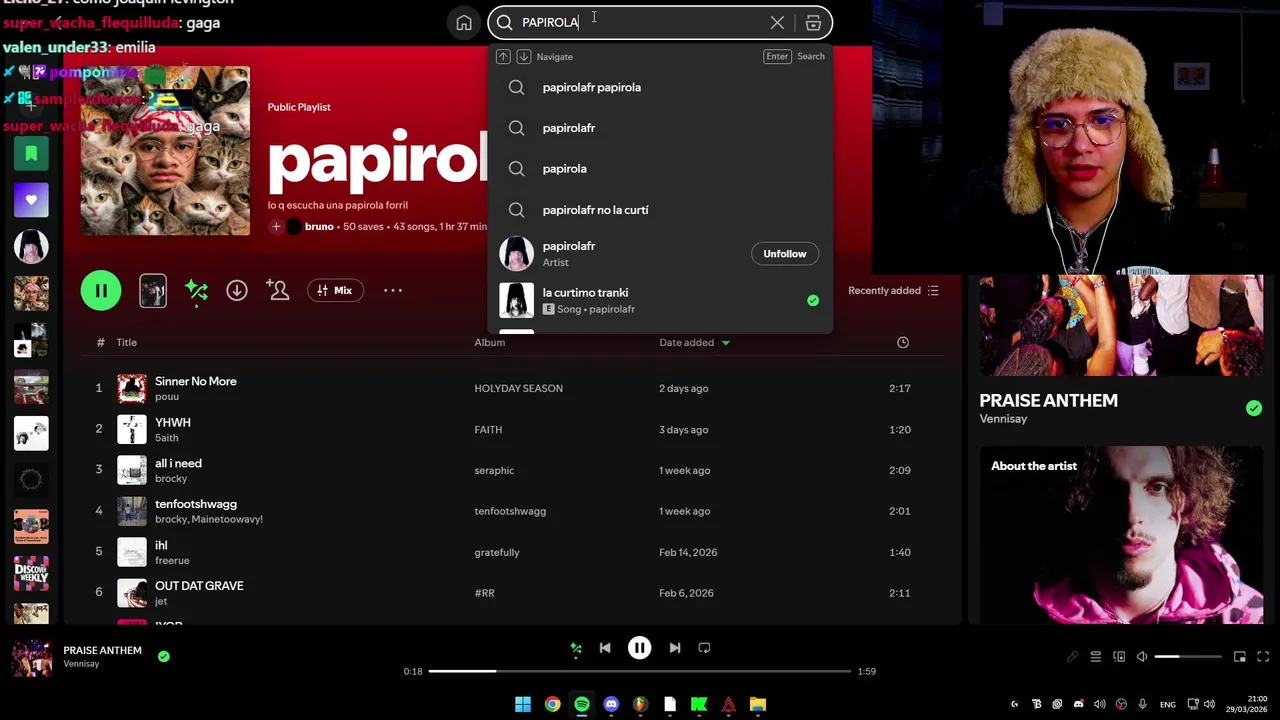Viewport: 1280px width, 720px height.
Task: Open Discord from the taskbar
Action: pos(611,704)
